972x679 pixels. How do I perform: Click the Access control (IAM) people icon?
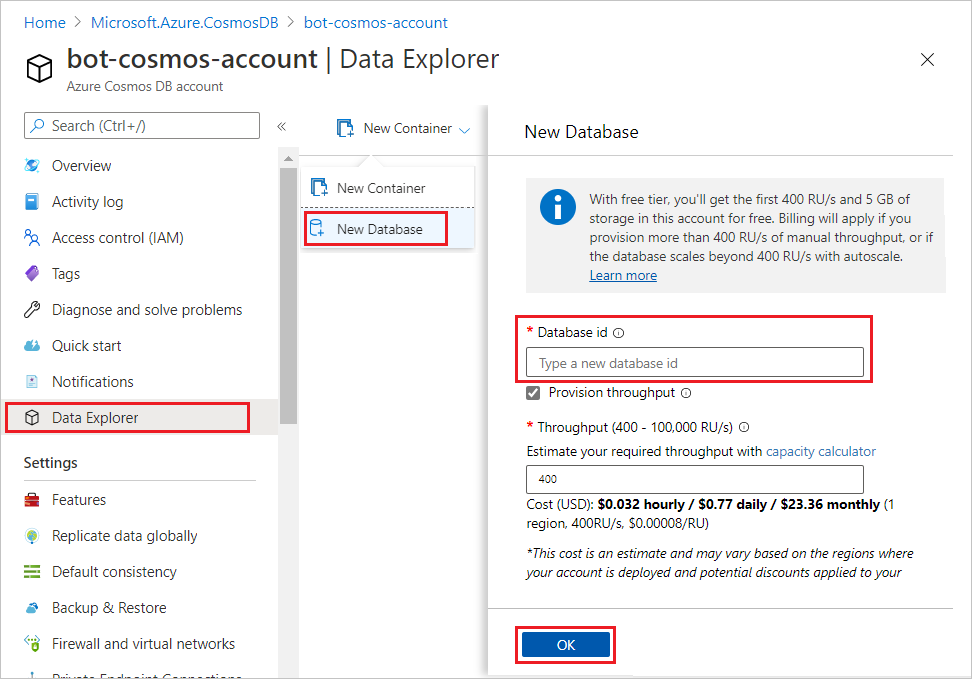pos(32,238)
